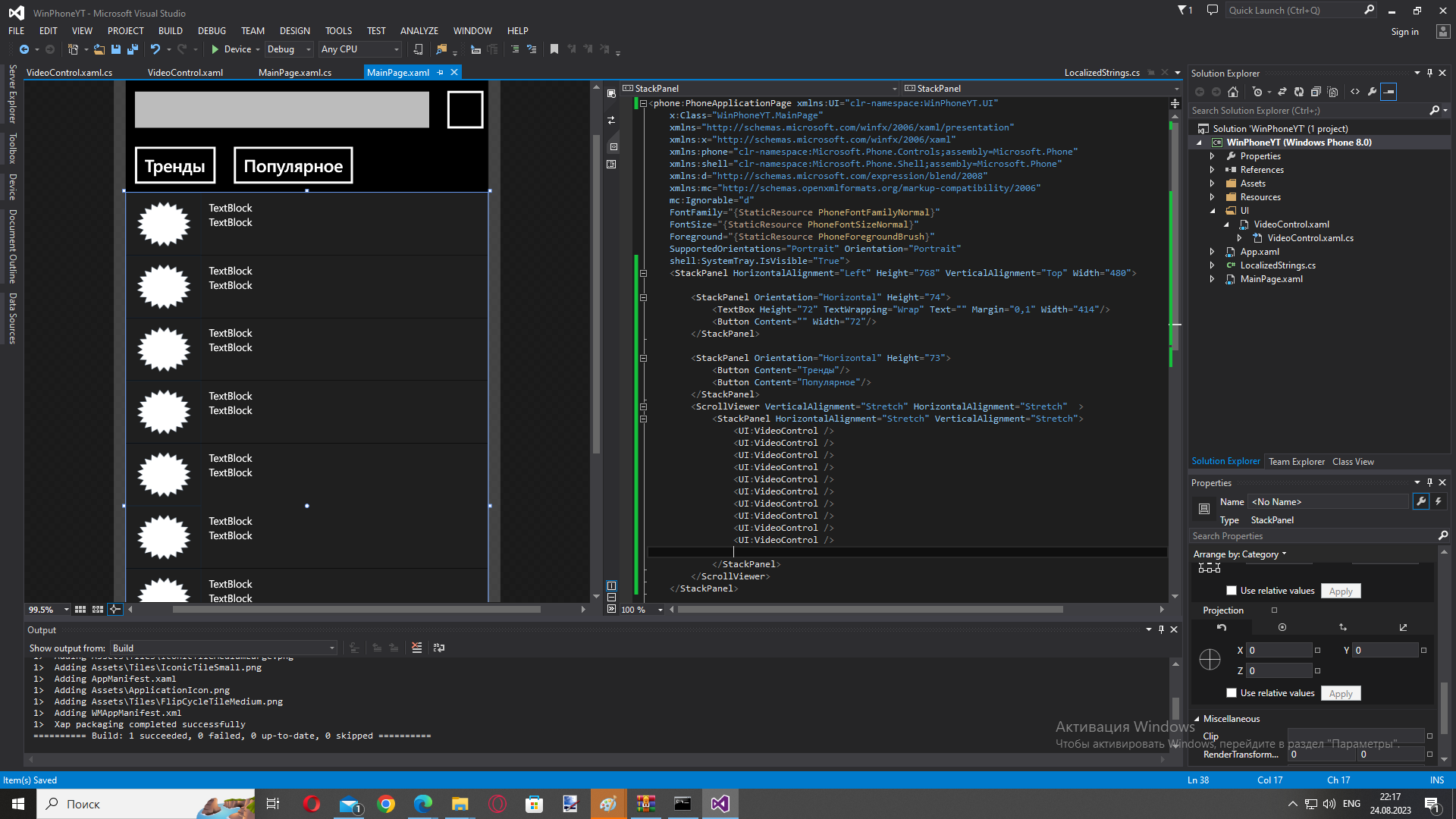Toggle Preview Selected Items button in Solution Explorer
The image size is (1456, 819).
pos(1389,92)
